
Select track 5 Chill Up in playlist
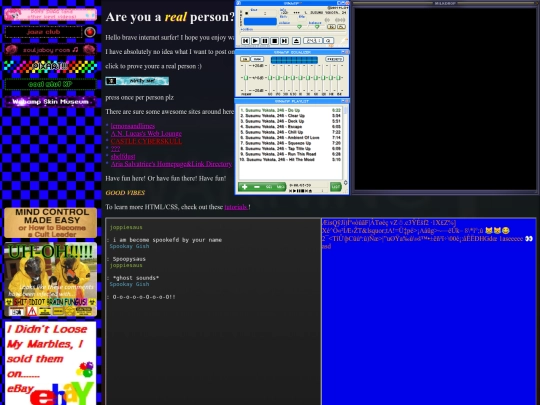click(290, 132)
